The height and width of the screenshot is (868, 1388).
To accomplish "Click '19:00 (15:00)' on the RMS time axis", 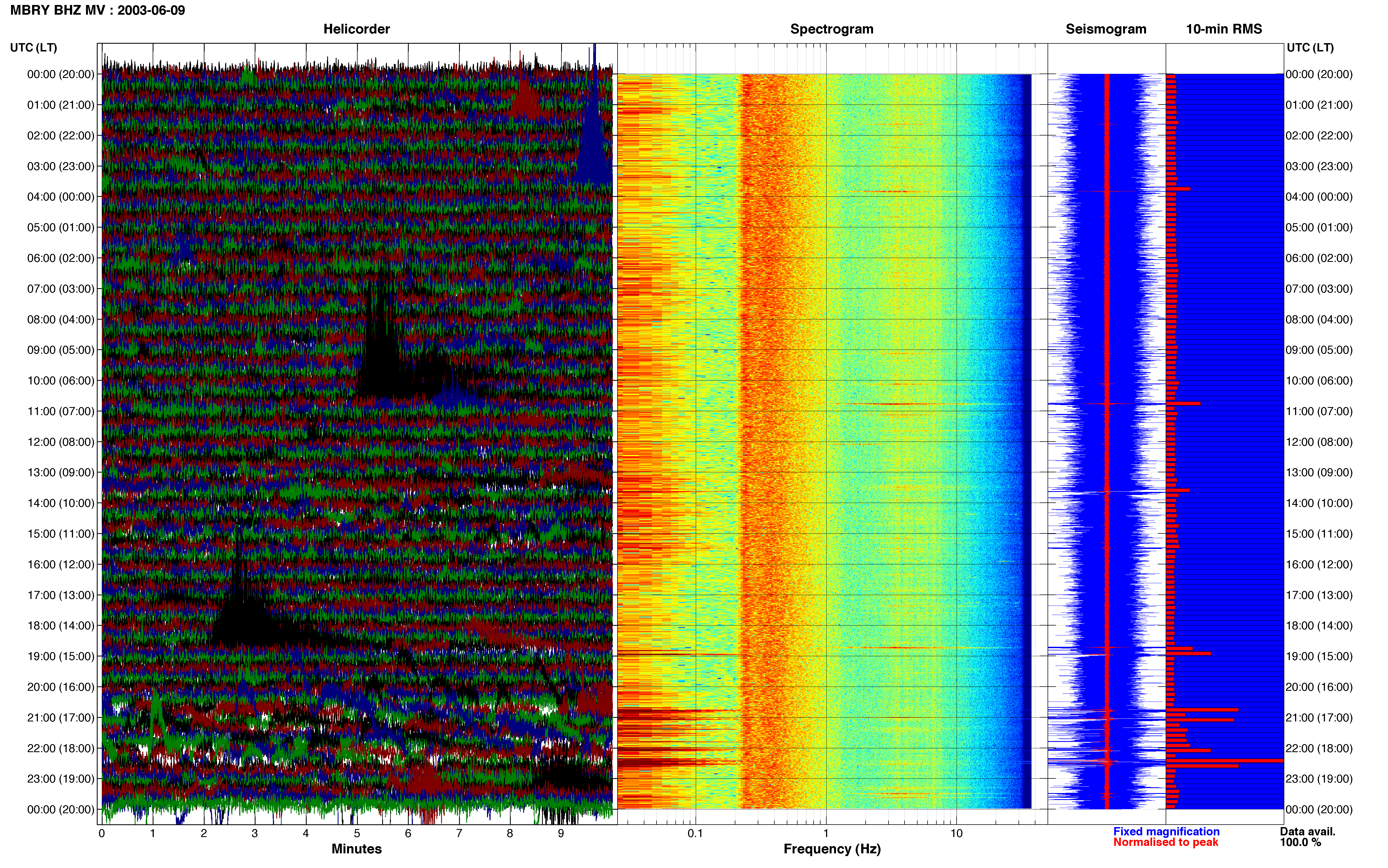I will 1319,656.
